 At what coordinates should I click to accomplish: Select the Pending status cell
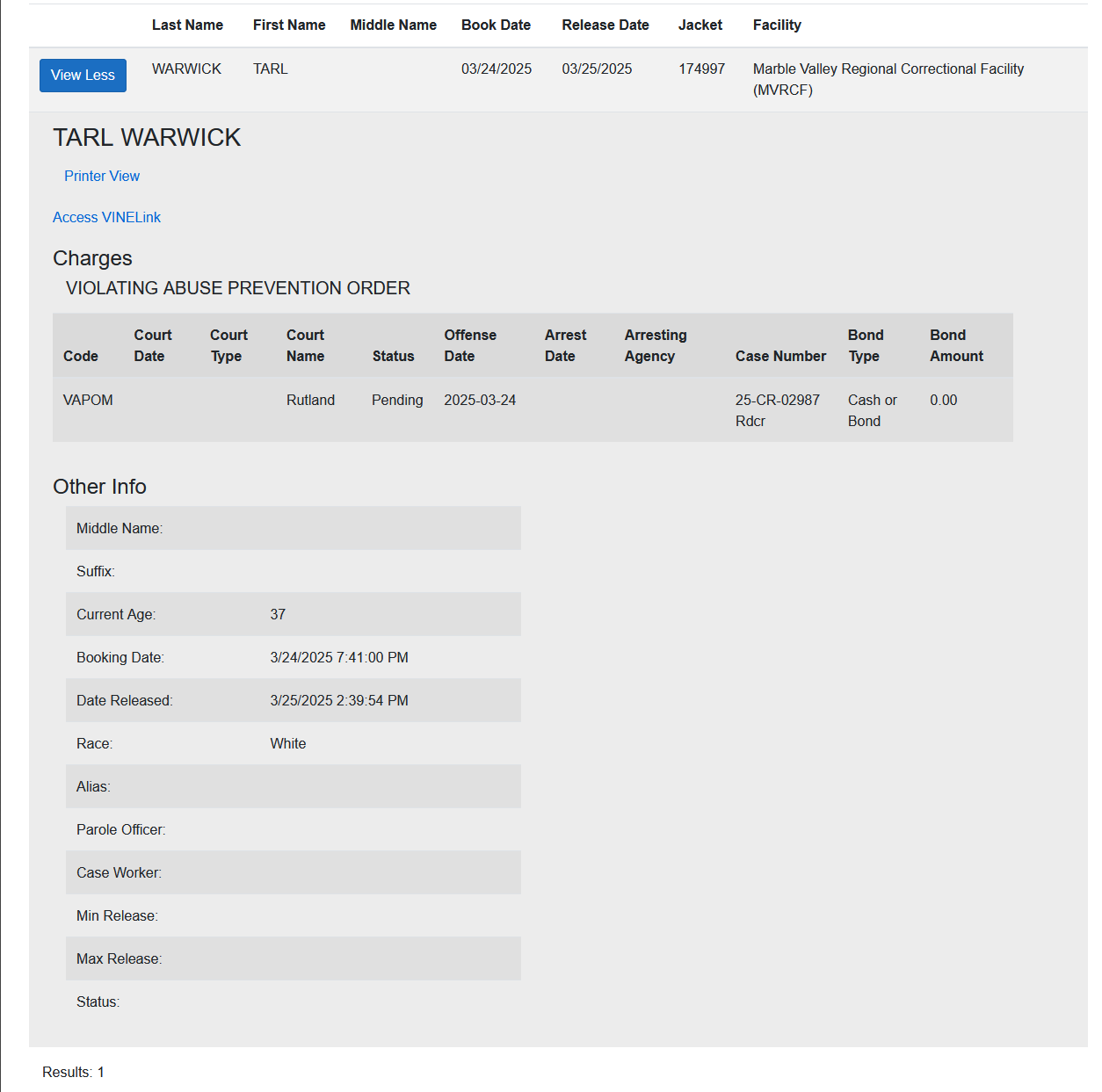point(397,400)
